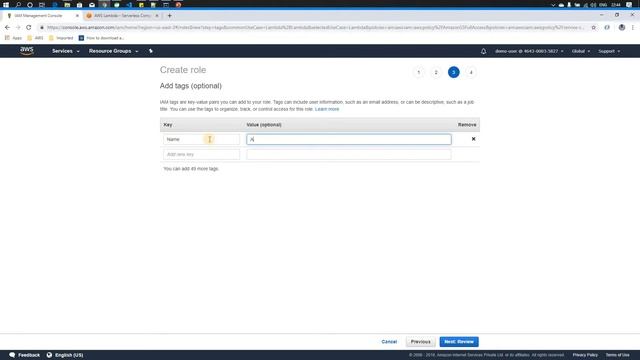The image size is (640, 360).
Task: Open a new browser tab
Action: point(169,16)
